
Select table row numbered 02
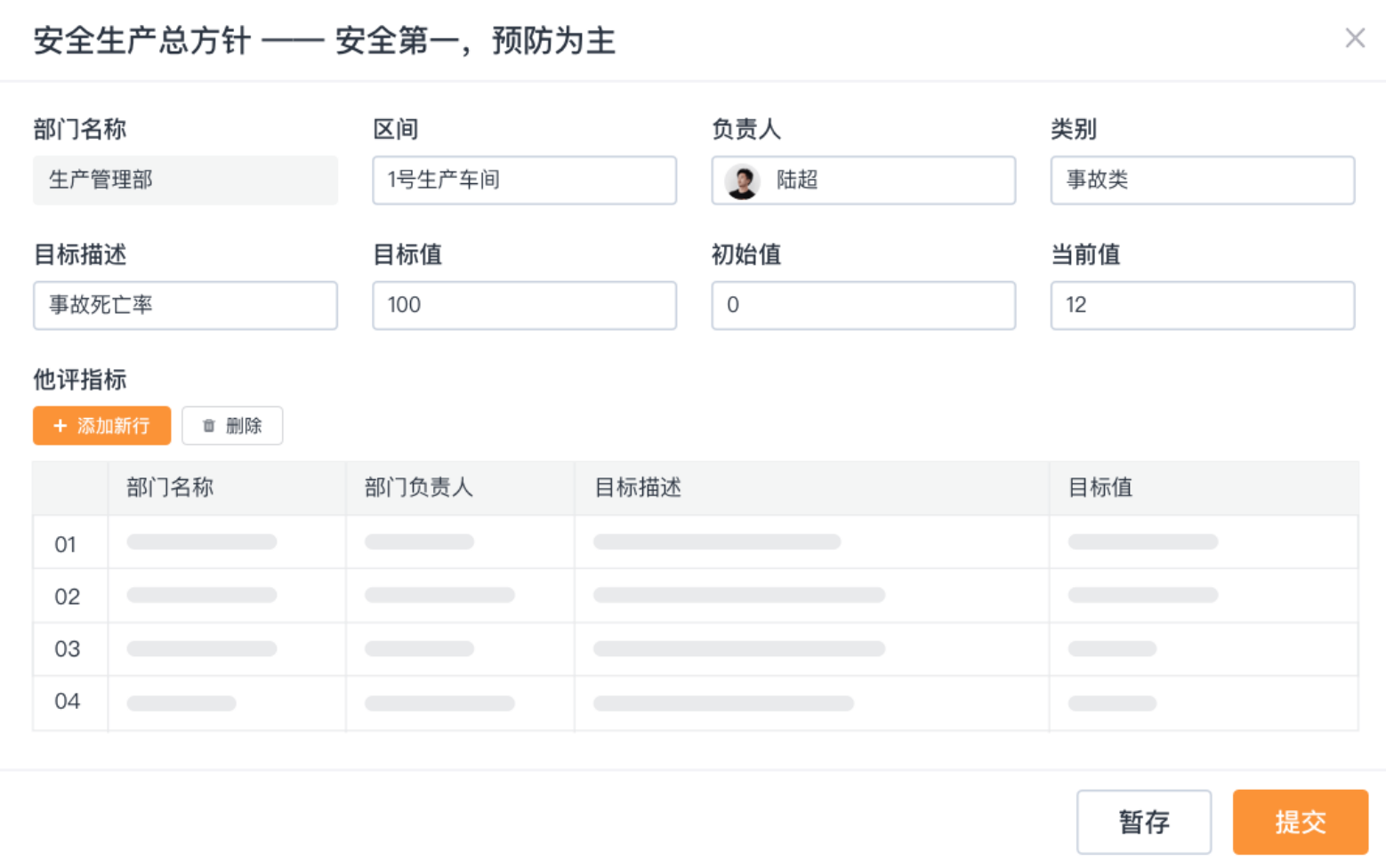tap(67, 597)
